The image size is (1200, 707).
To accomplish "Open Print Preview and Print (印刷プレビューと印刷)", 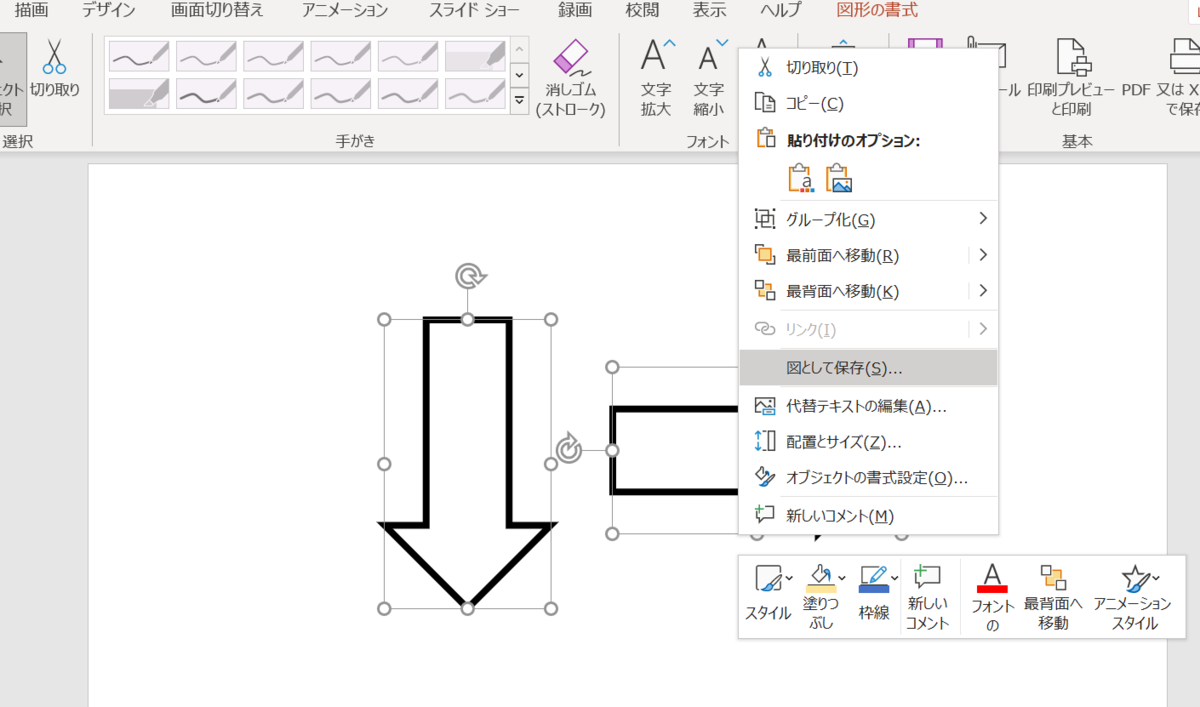I will pyautogui.click(x=1072, y=79).
